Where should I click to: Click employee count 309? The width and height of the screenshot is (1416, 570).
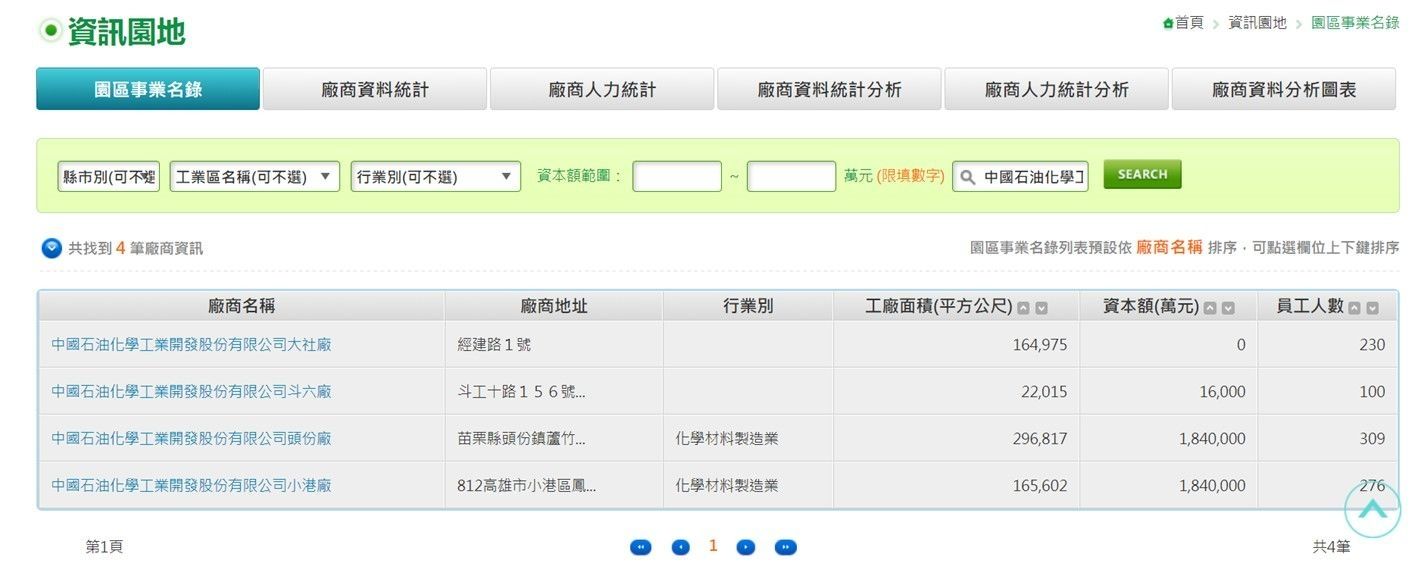(x=1372, y=438)
